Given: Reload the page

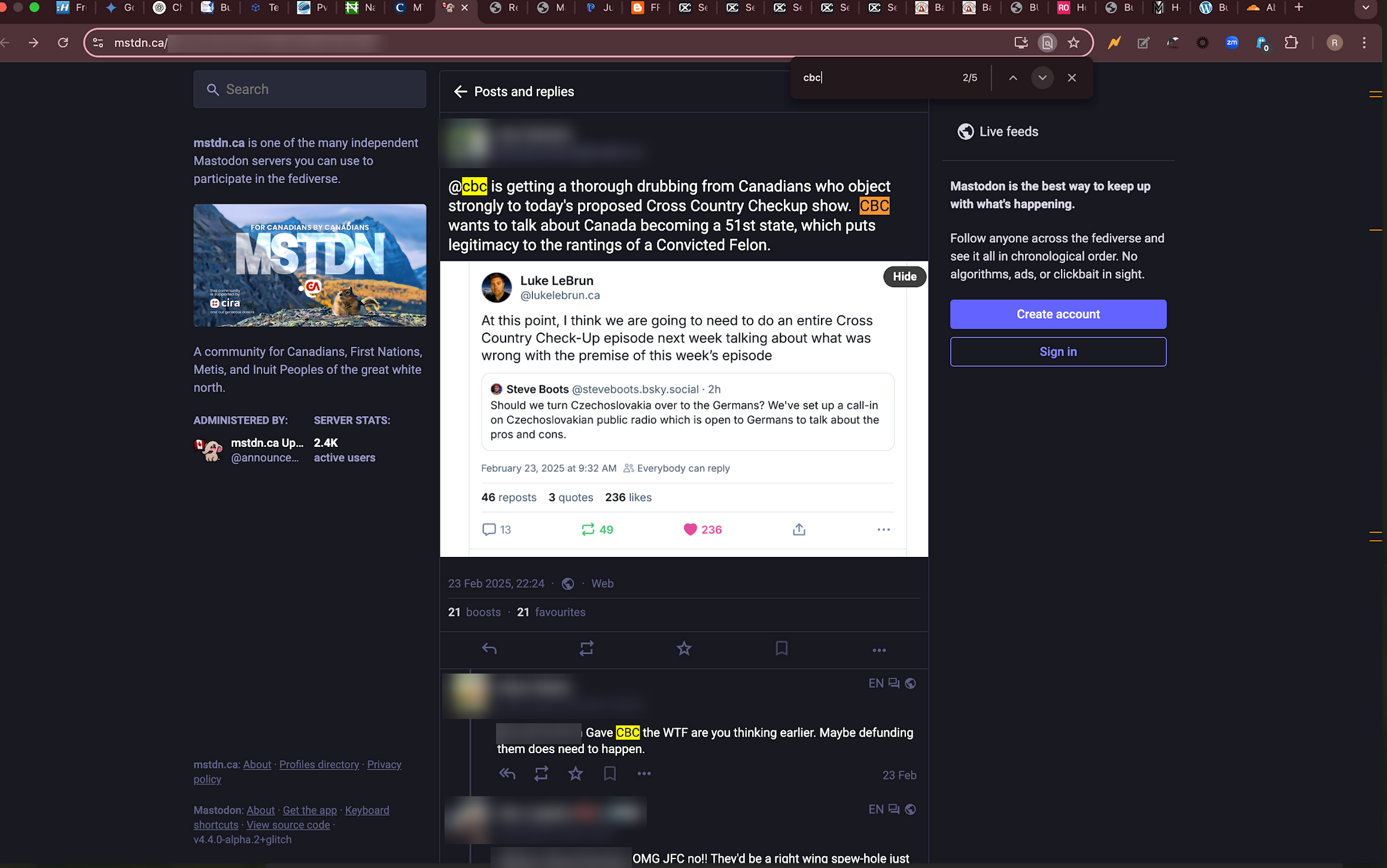Looking at the screenshot, I should [x=63, y=42].
